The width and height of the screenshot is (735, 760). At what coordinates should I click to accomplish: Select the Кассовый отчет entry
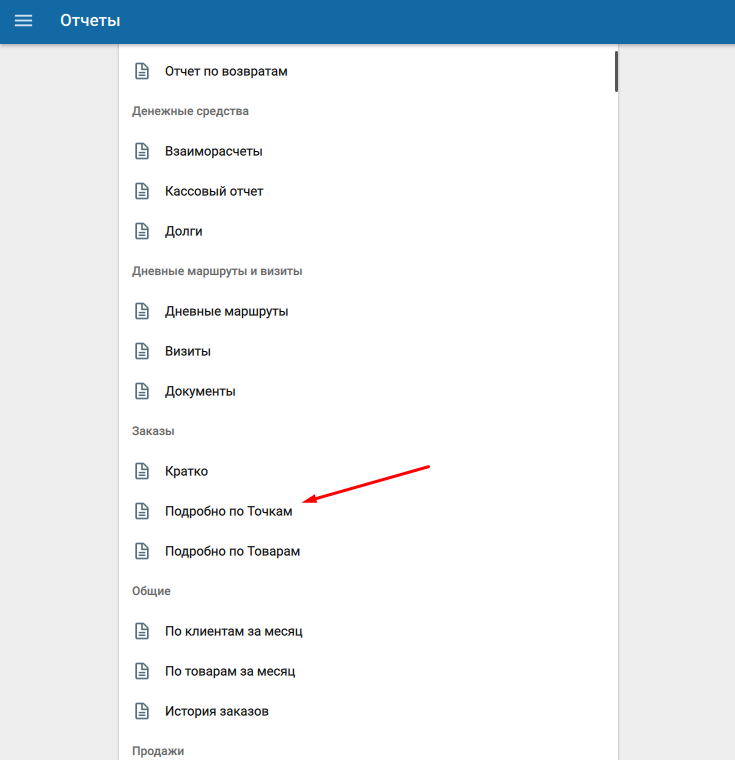click(x=214, y=191)
